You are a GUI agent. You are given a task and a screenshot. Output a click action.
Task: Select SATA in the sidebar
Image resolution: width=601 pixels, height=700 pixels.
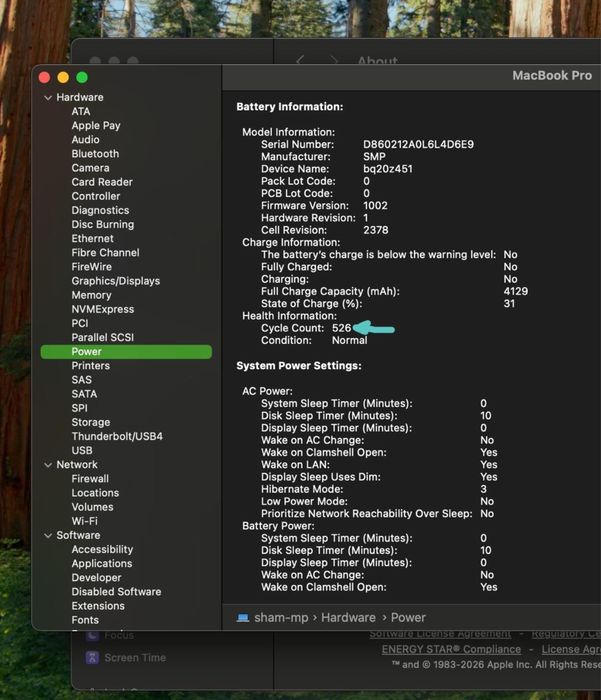[84, 394]
